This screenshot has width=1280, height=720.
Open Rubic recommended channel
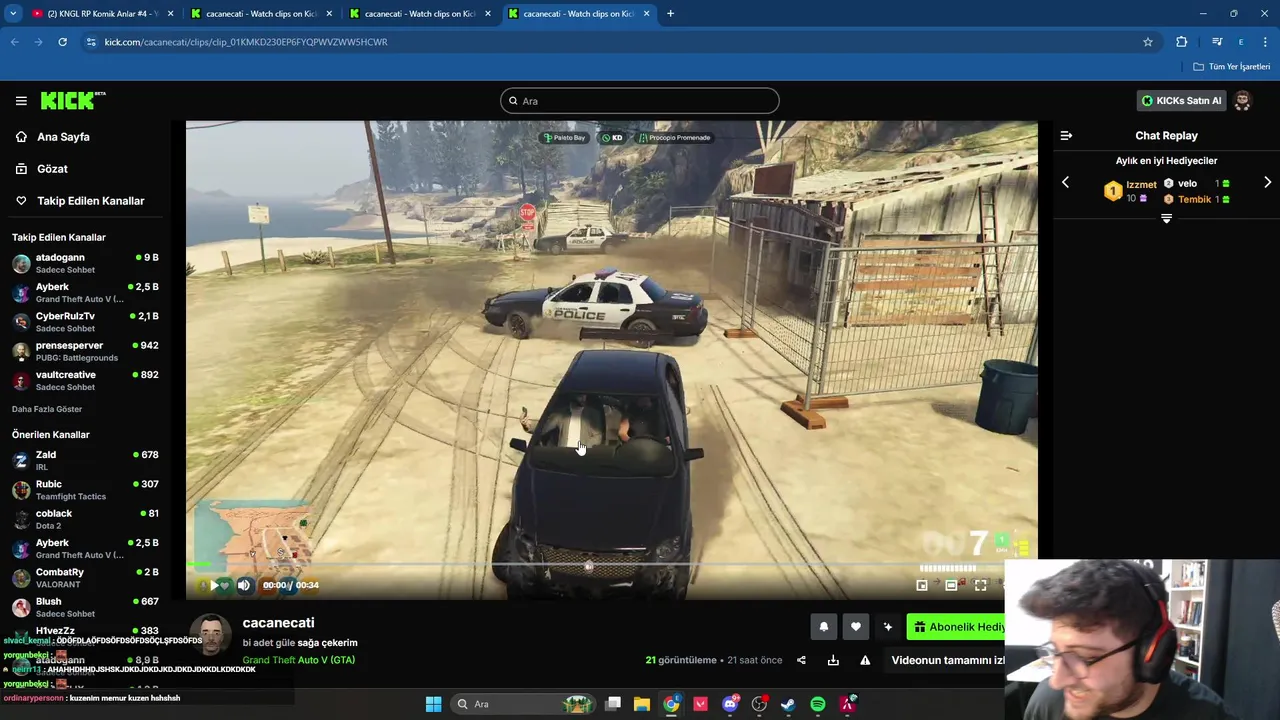(x=85, y=490)
